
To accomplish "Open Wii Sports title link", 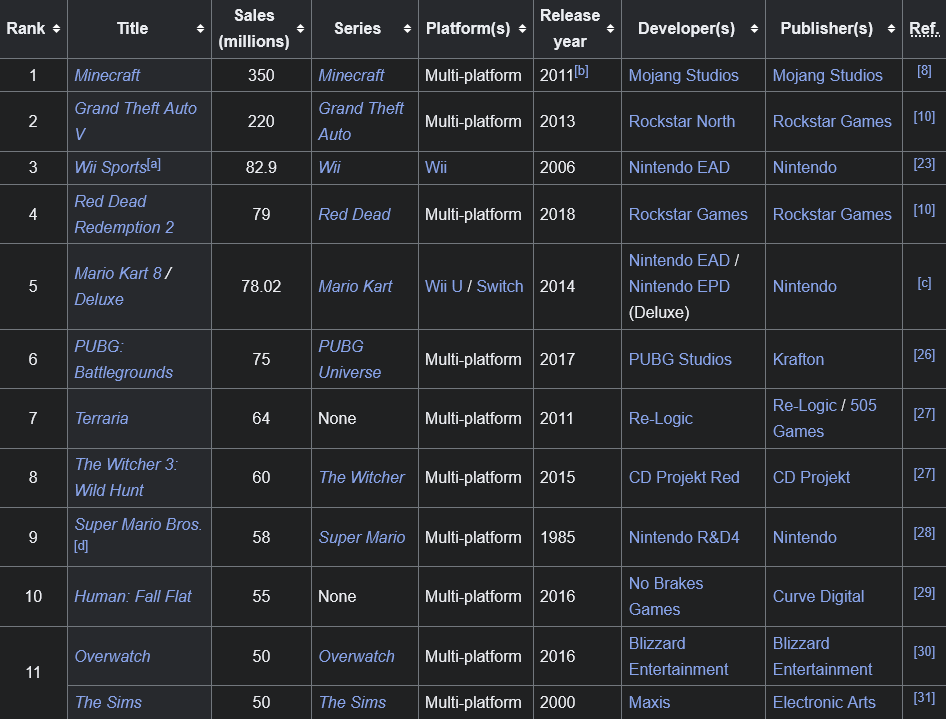I will [x=110, y=167].
